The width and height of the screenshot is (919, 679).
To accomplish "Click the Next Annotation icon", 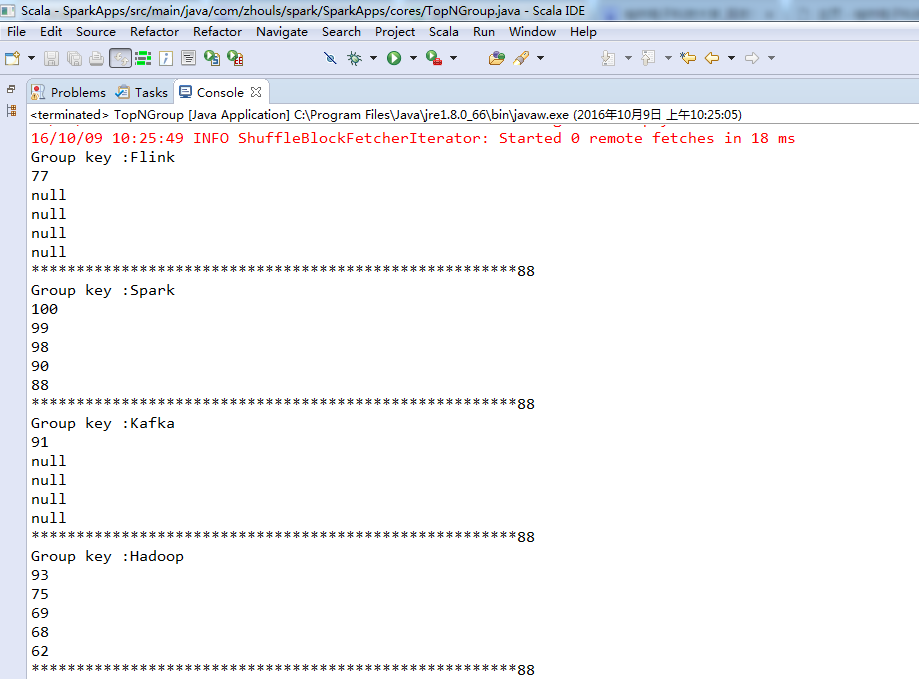I will pos(608,58).
